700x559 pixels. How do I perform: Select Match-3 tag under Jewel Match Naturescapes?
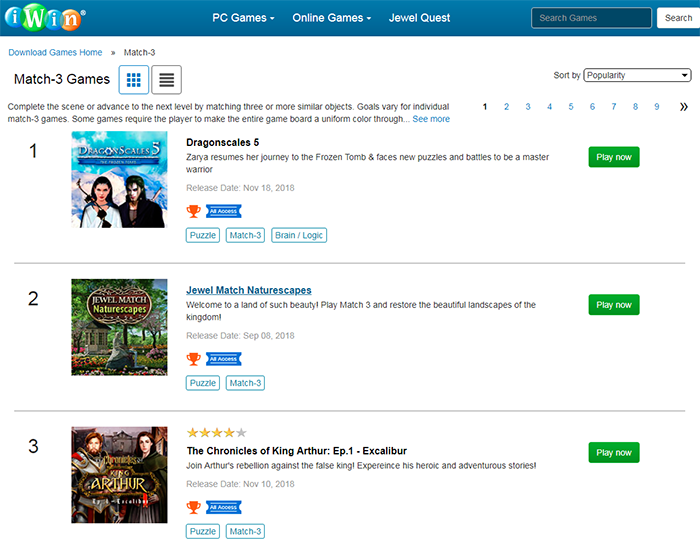point(245,383)
